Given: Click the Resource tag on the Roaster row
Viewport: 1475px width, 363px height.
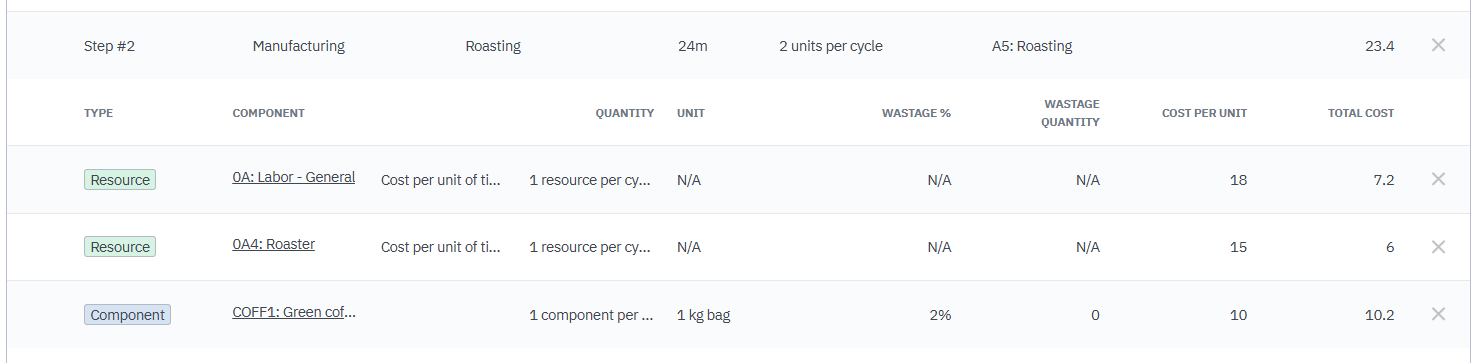Looking at the screenshot, I should click(120, 247).
